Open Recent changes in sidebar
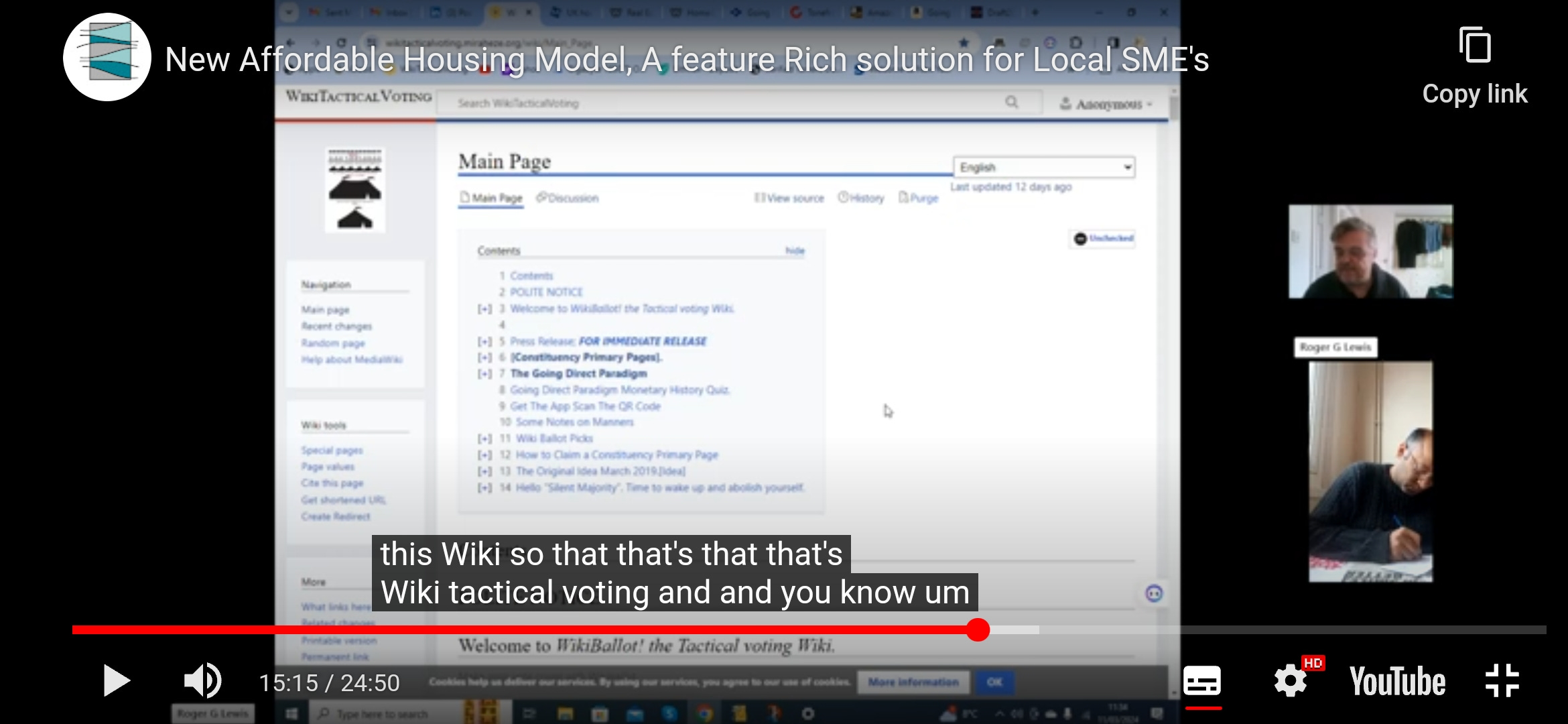Screen dimensions: 1568x724 (x=336, y=326)
